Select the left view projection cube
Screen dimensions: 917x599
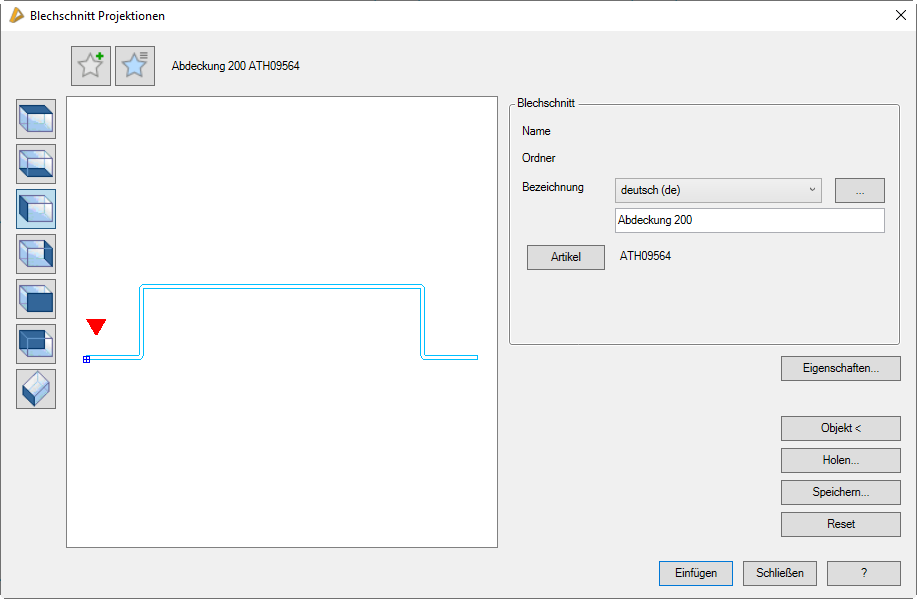pos(36,209)
